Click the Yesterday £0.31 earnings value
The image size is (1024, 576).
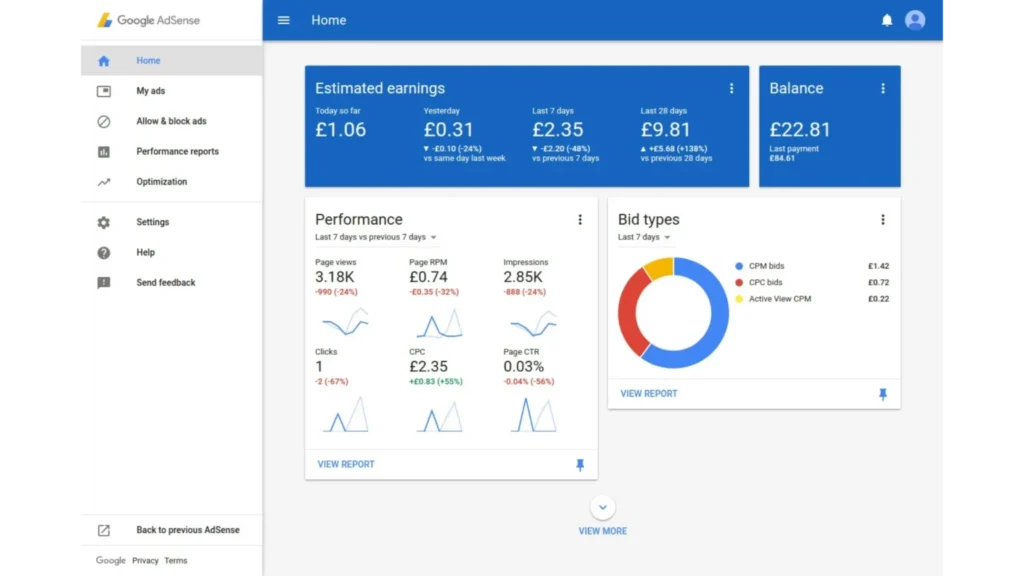449,129
